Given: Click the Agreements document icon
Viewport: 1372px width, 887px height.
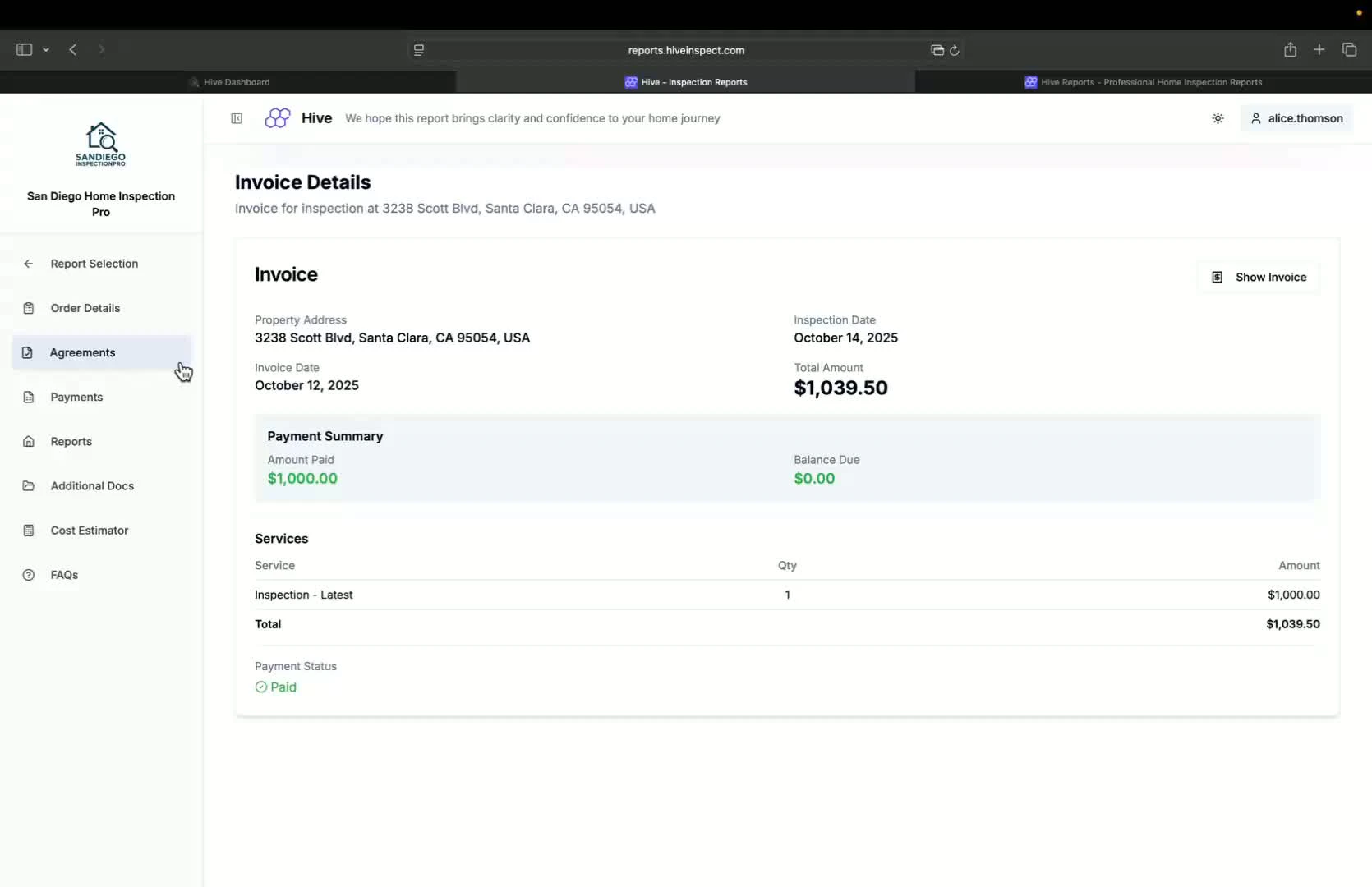Looking at the screenshot, I should [27, 352].
